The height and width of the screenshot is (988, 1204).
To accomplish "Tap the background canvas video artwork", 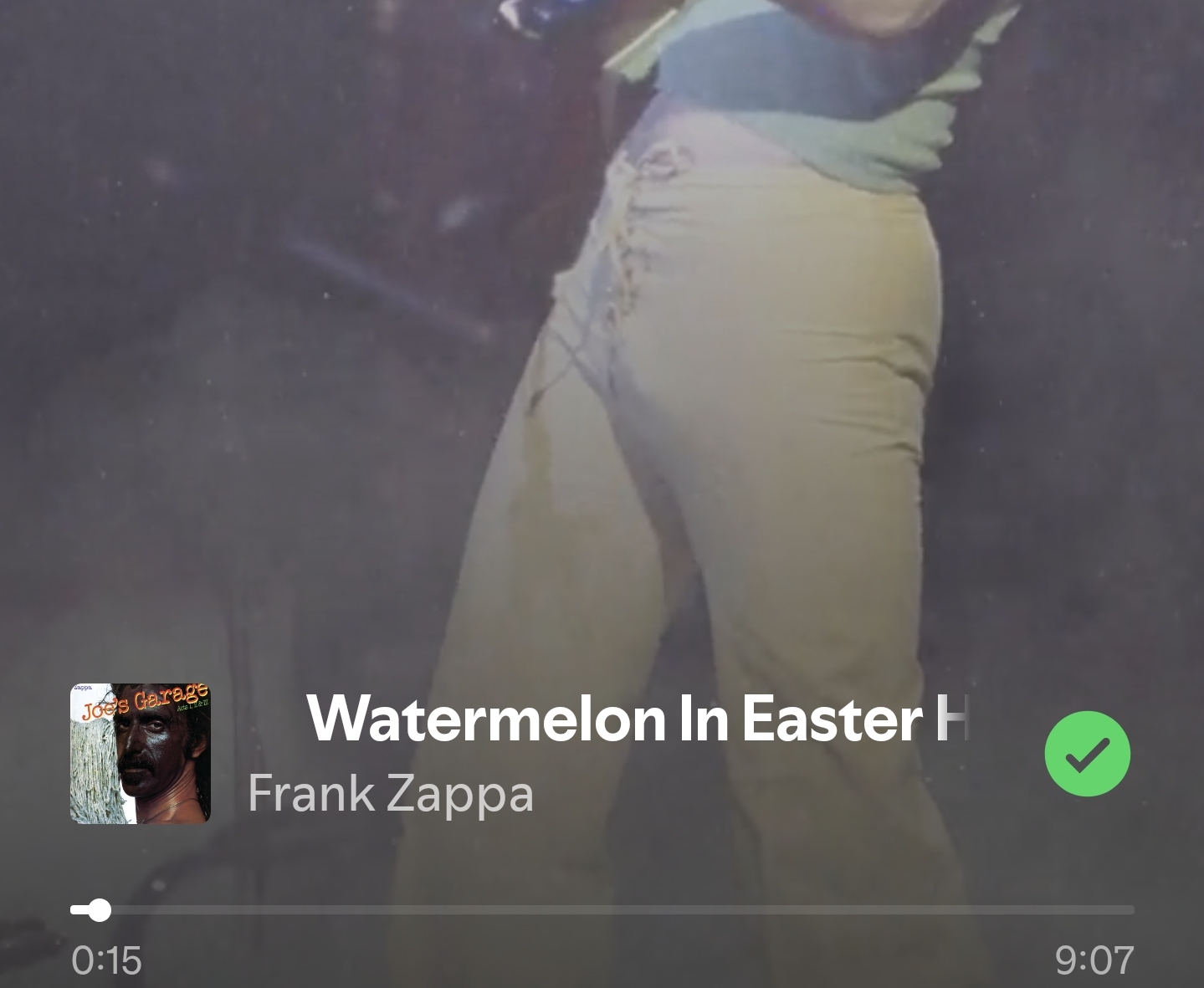I will [602, 335].
